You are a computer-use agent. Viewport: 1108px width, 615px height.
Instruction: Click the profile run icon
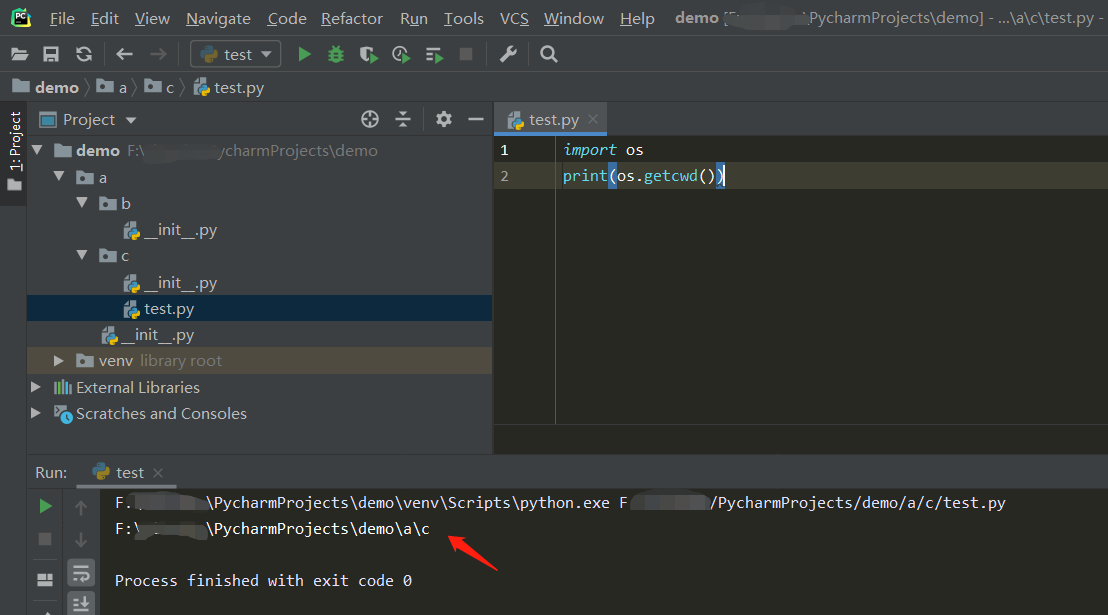pos(401,54)
